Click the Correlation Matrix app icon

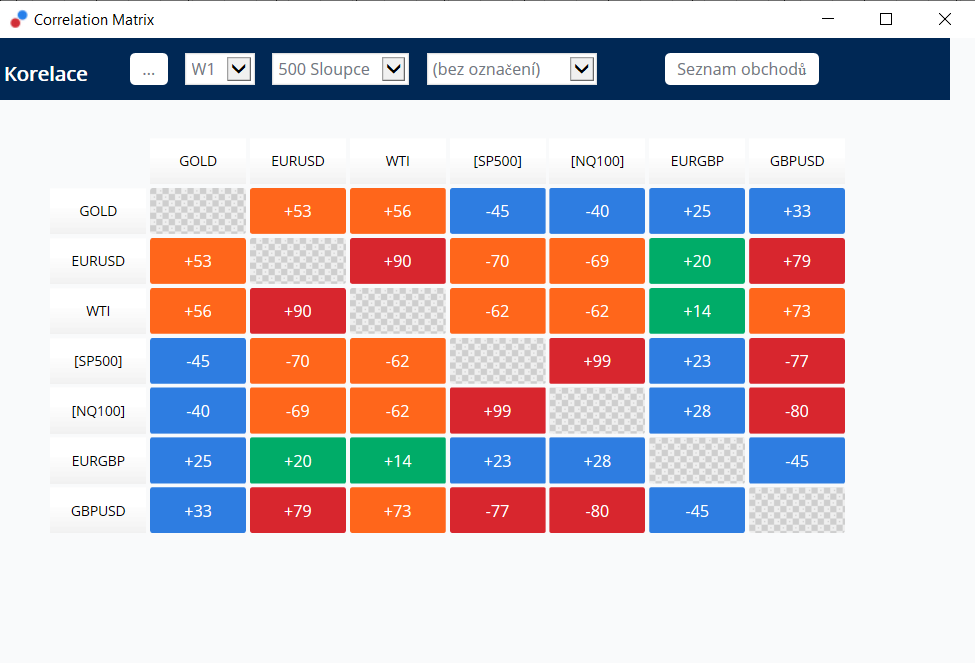point(19,19)
